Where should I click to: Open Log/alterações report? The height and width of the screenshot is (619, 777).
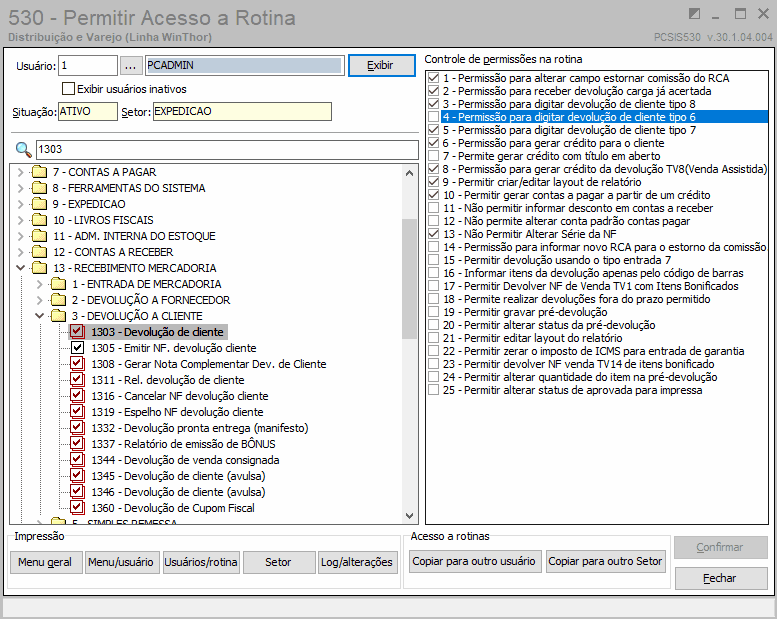tap(357, 562)
